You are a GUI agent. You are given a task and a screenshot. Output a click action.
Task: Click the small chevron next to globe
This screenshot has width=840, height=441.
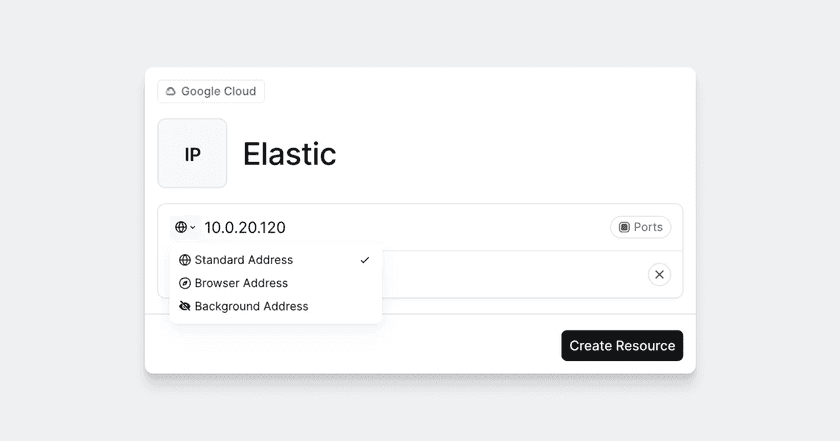pos(193,228)
